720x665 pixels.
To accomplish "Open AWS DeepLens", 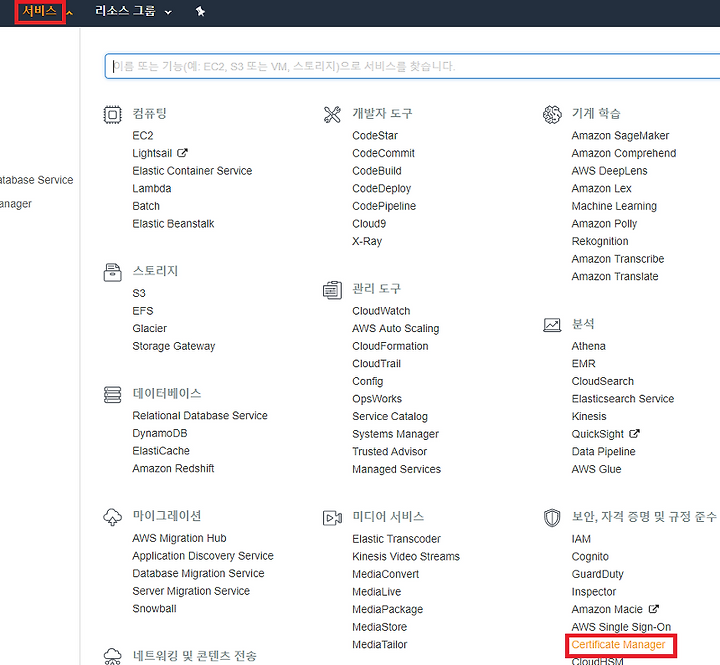I will pyautogui.click(x=609, y=171).
